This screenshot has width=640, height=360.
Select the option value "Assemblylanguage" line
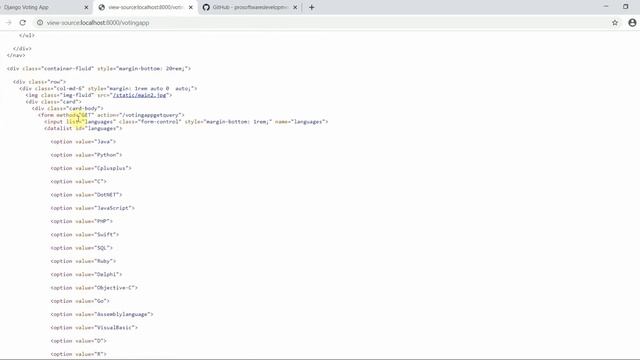click(102, 314)
